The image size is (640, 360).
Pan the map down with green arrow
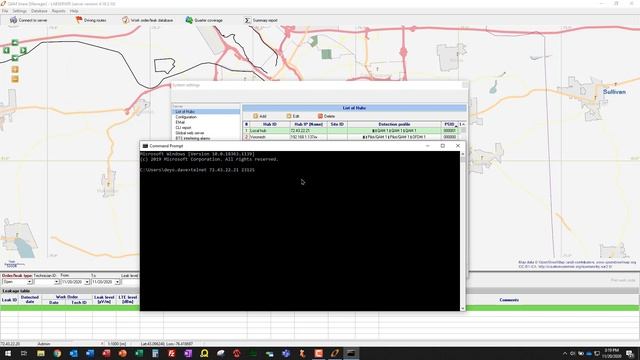[15, 58]
